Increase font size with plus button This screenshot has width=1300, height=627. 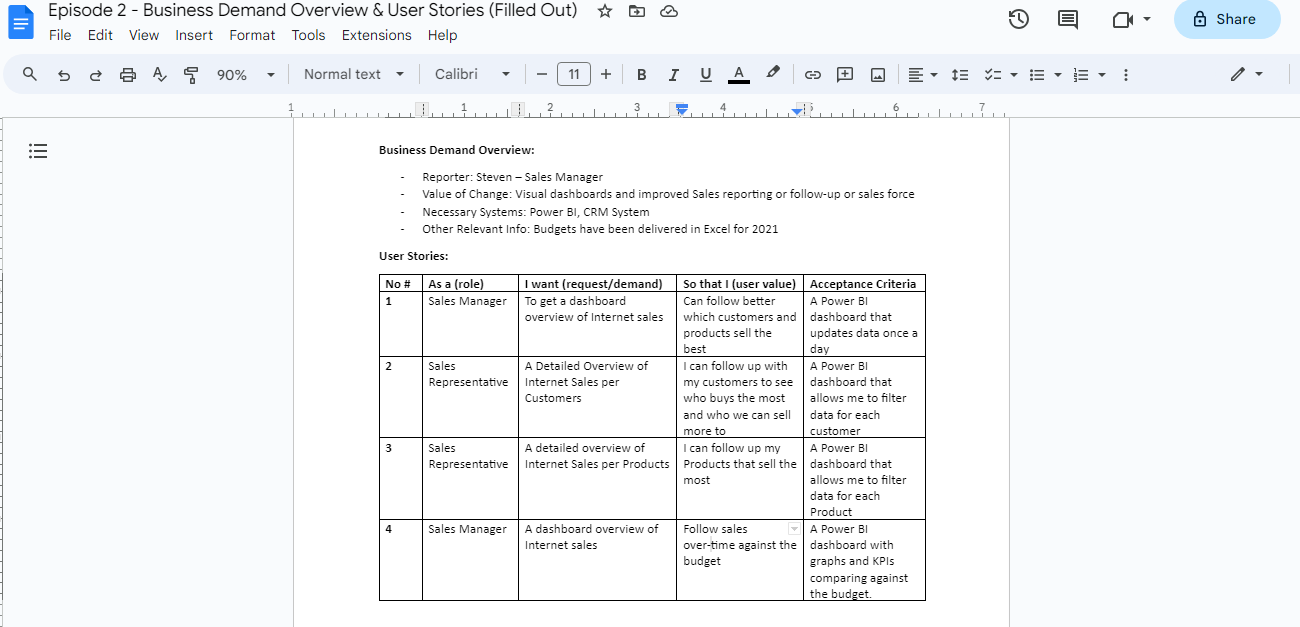pos(605,75)
